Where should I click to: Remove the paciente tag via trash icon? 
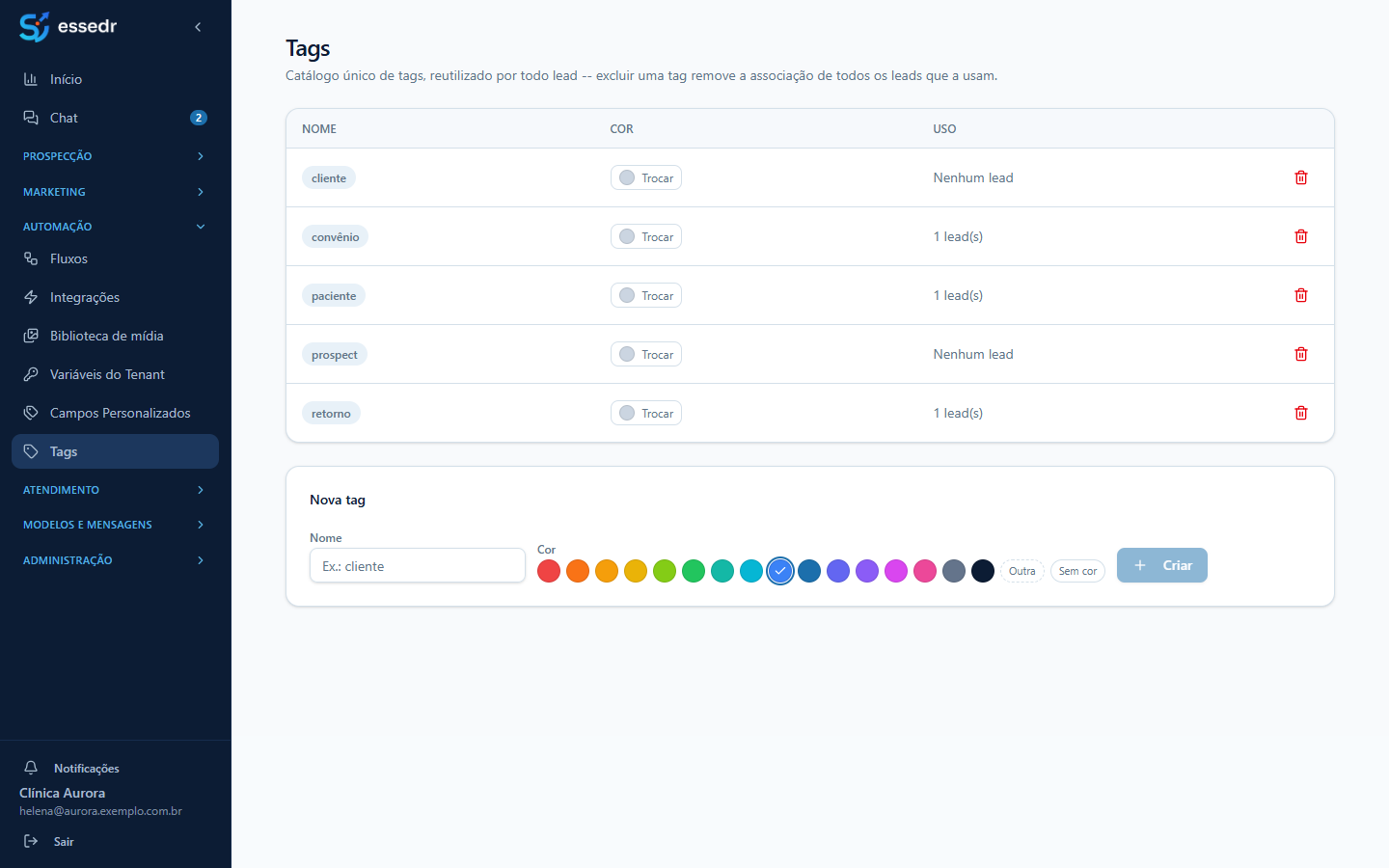1300,295
